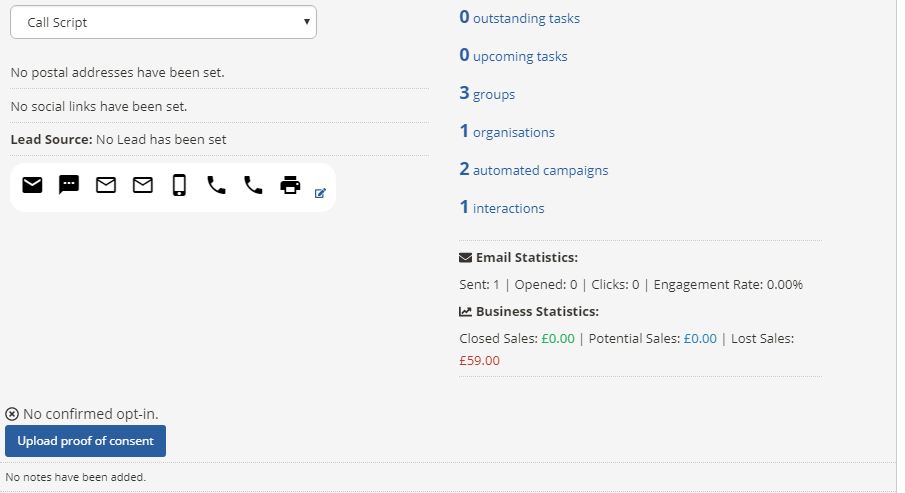The width and height of the screenshot is (905, 493).
Task: Click the circled X opt-in status icon
Action: point(12,414)
